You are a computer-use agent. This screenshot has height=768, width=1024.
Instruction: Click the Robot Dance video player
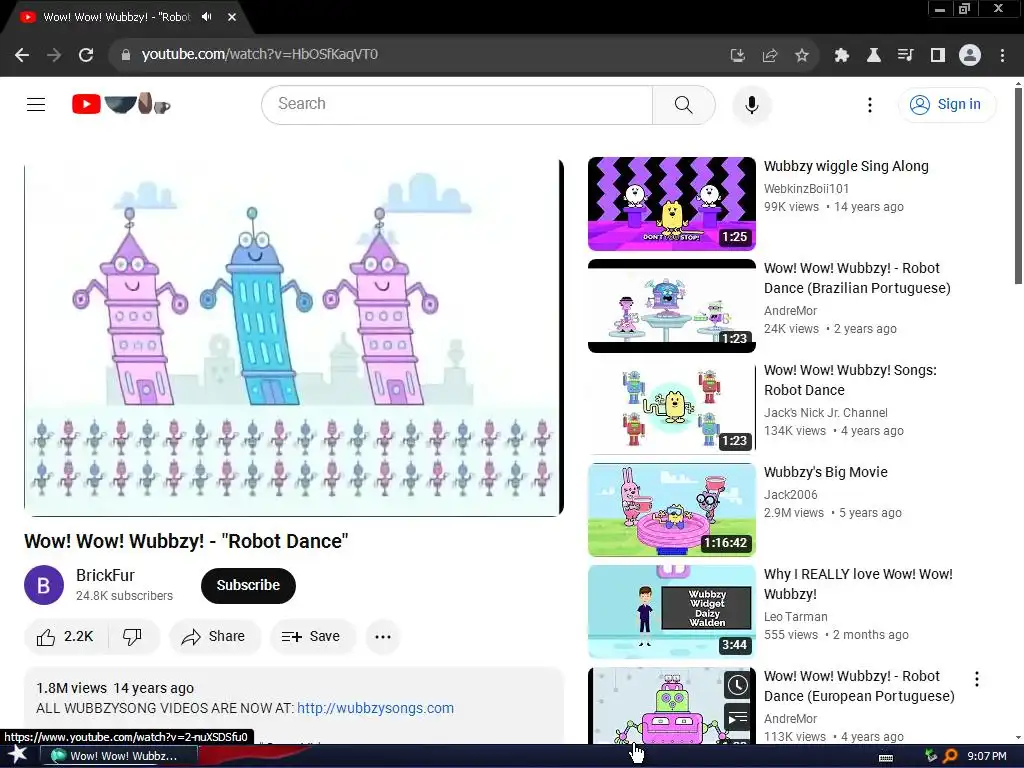click(x=293, y=338)
